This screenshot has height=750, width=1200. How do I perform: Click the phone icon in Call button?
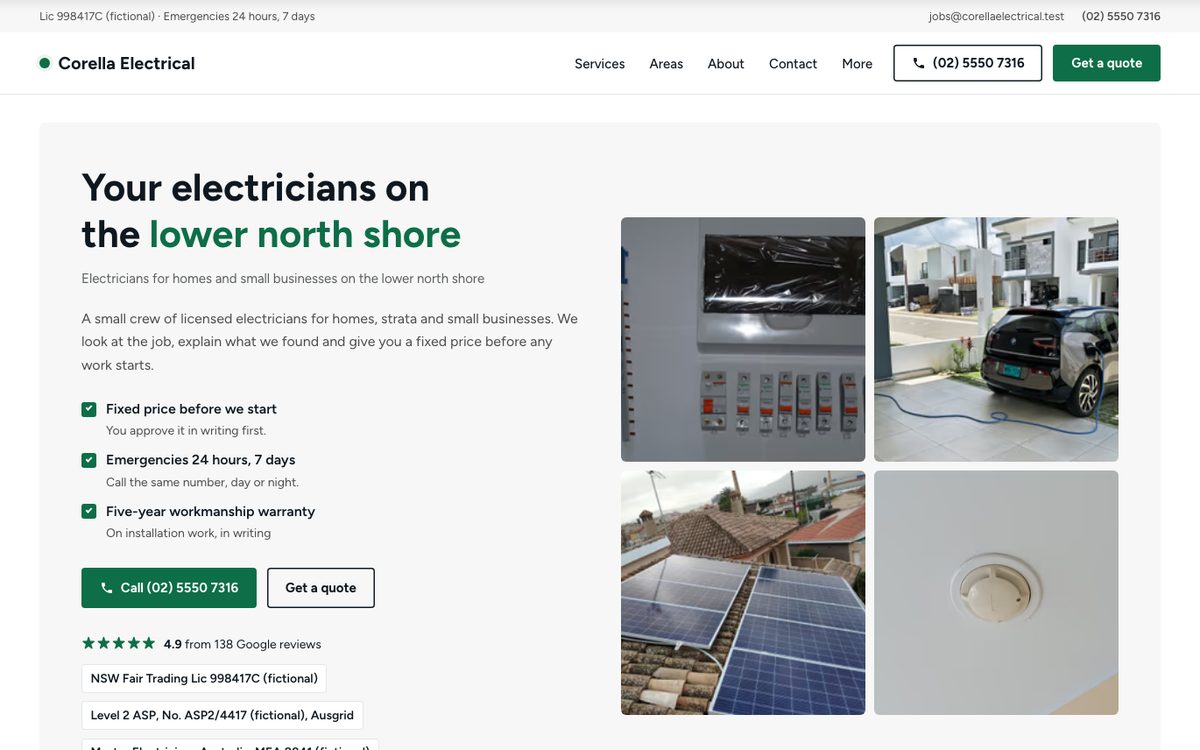[107, 588]
